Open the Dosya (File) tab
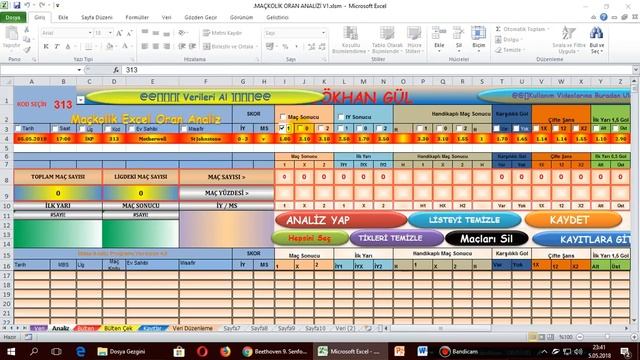This screenshot has width=640, height=360. 13,18
